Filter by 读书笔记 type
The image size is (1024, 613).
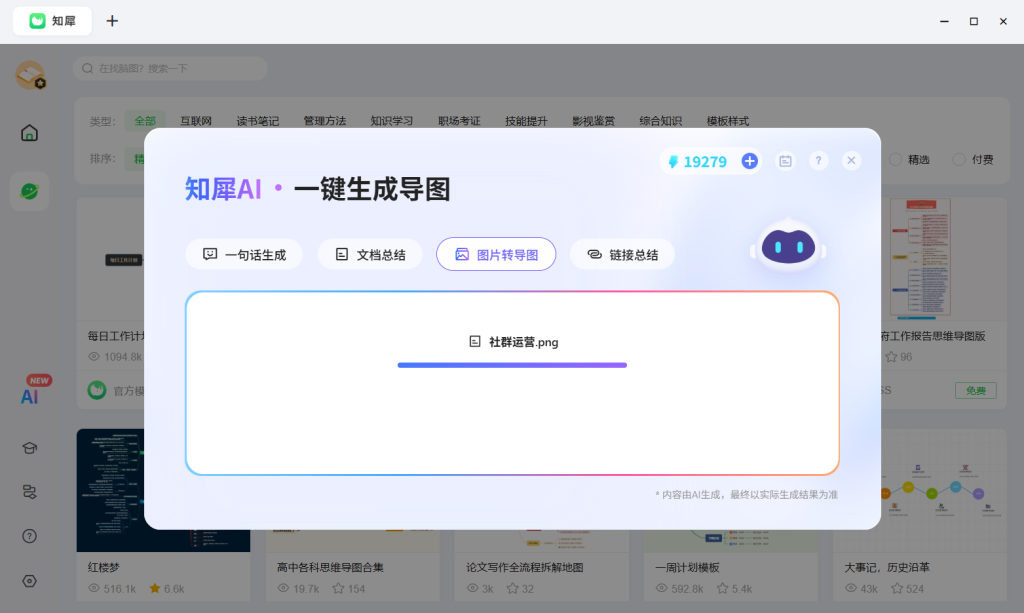[257, 121]
